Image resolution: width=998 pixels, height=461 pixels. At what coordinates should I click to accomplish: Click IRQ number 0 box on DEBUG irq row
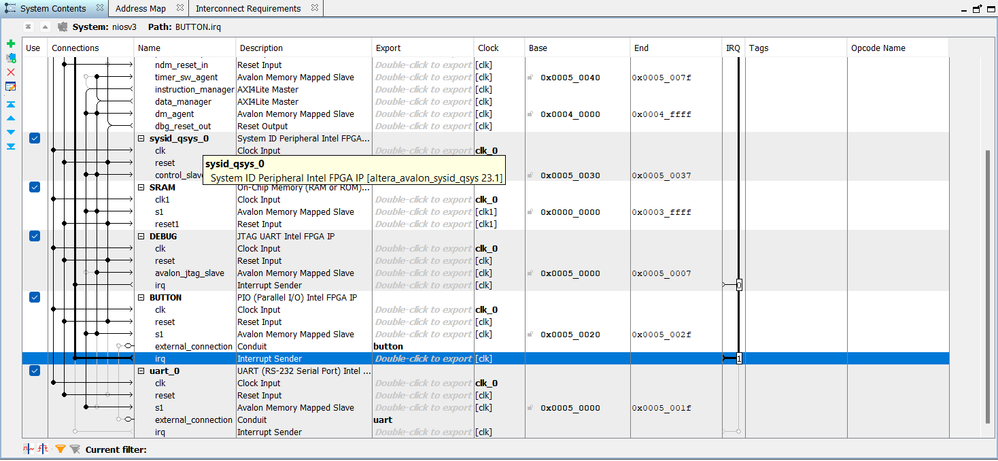point(739,285)
